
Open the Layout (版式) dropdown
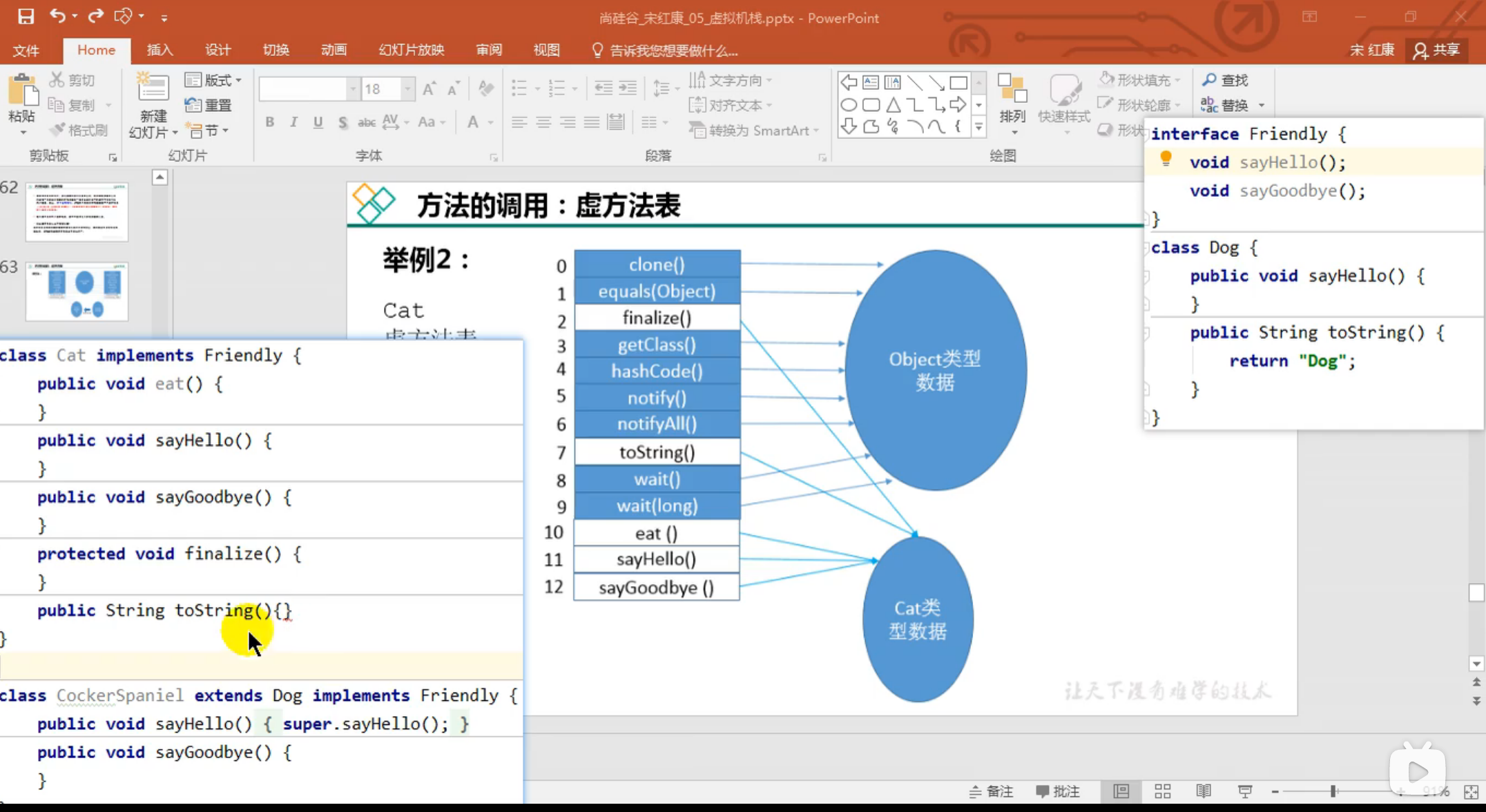click(x=213, y=80)
